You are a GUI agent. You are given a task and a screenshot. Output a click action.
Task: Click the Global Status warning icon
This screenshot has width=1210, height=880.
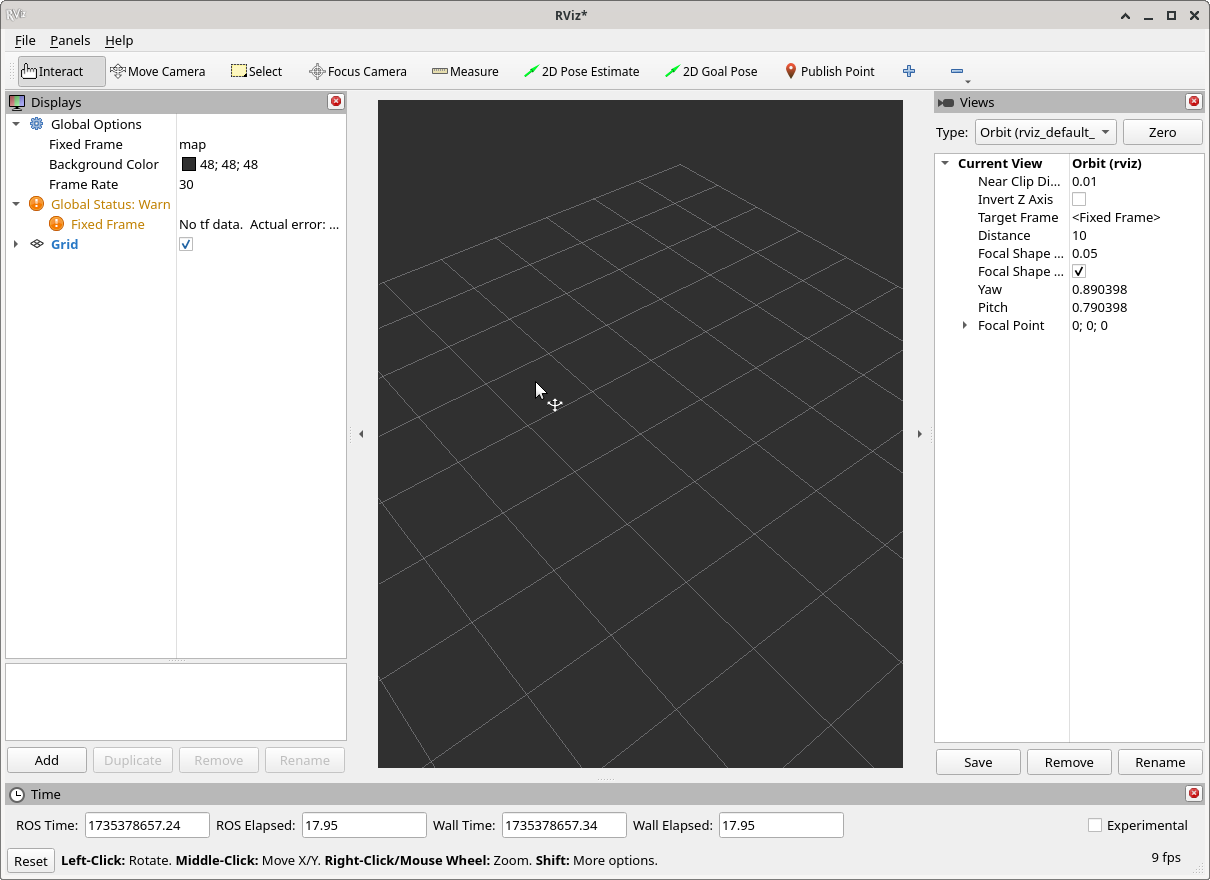click(x=37, y=204)
